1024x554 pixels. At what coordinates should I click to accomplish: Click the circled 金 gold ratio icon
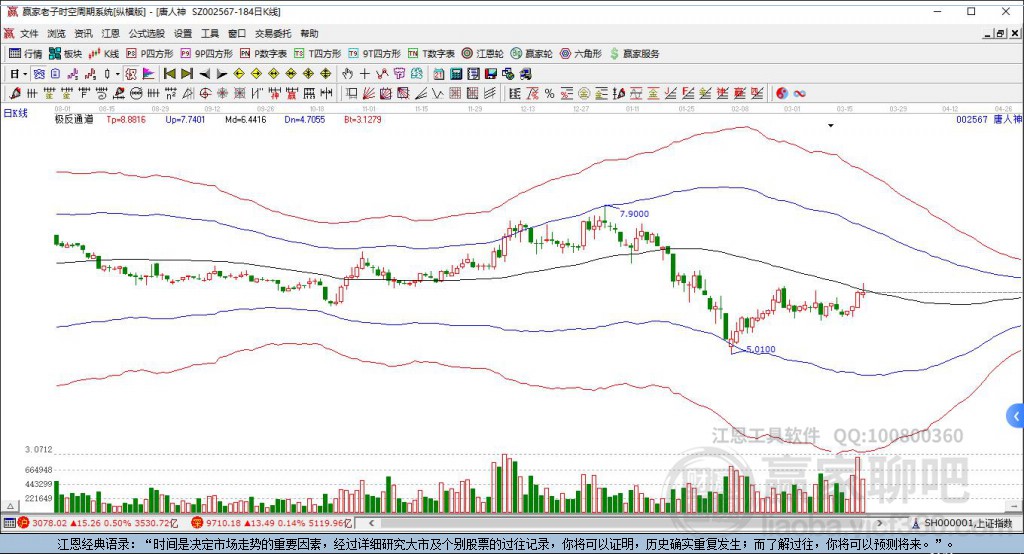(584, 93)
